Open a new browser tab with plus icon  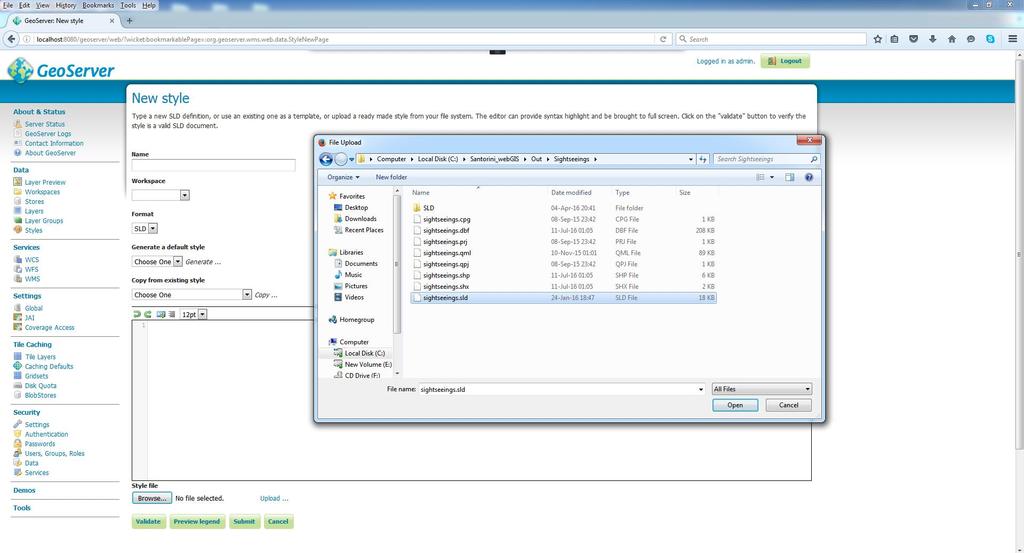[x=129, y=21]
